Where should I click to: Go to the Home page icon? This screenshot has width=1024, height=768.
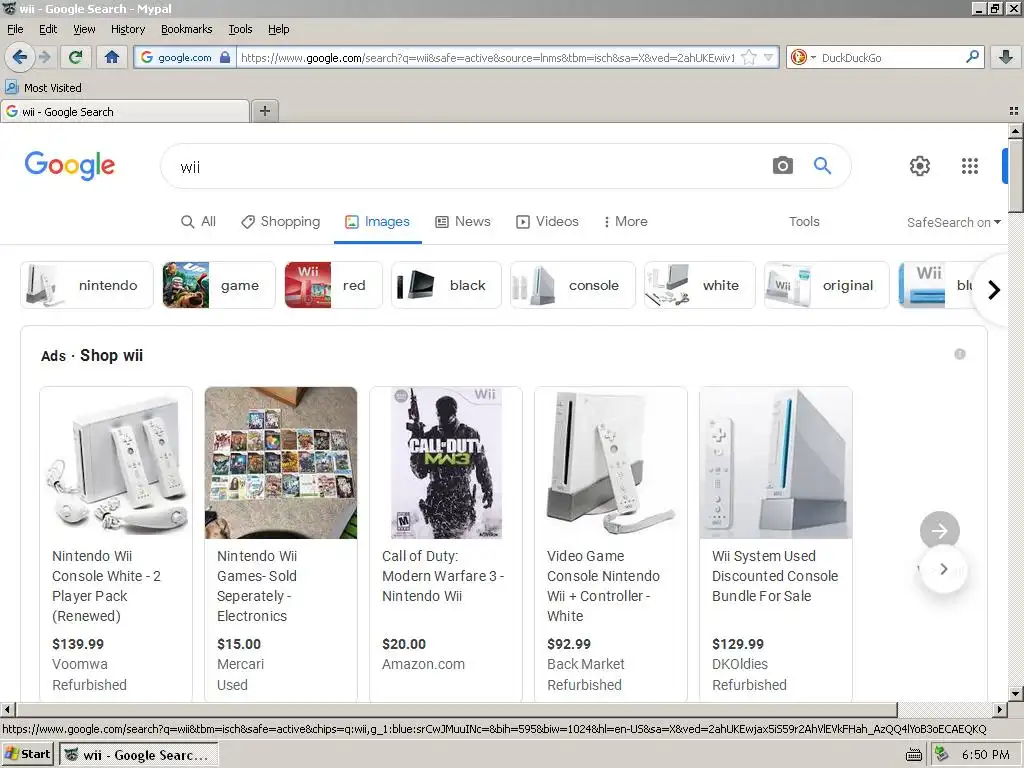pyautogui.click(x=112, y=57)
